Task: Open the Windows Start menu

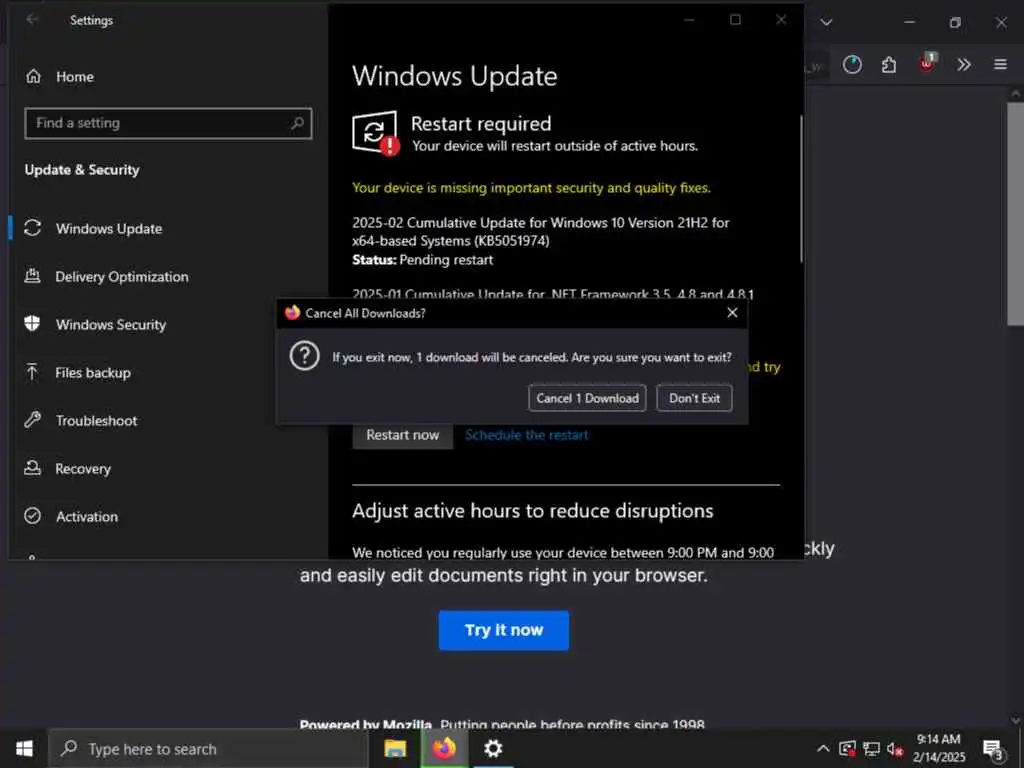Action: click(x=24, y=749)
